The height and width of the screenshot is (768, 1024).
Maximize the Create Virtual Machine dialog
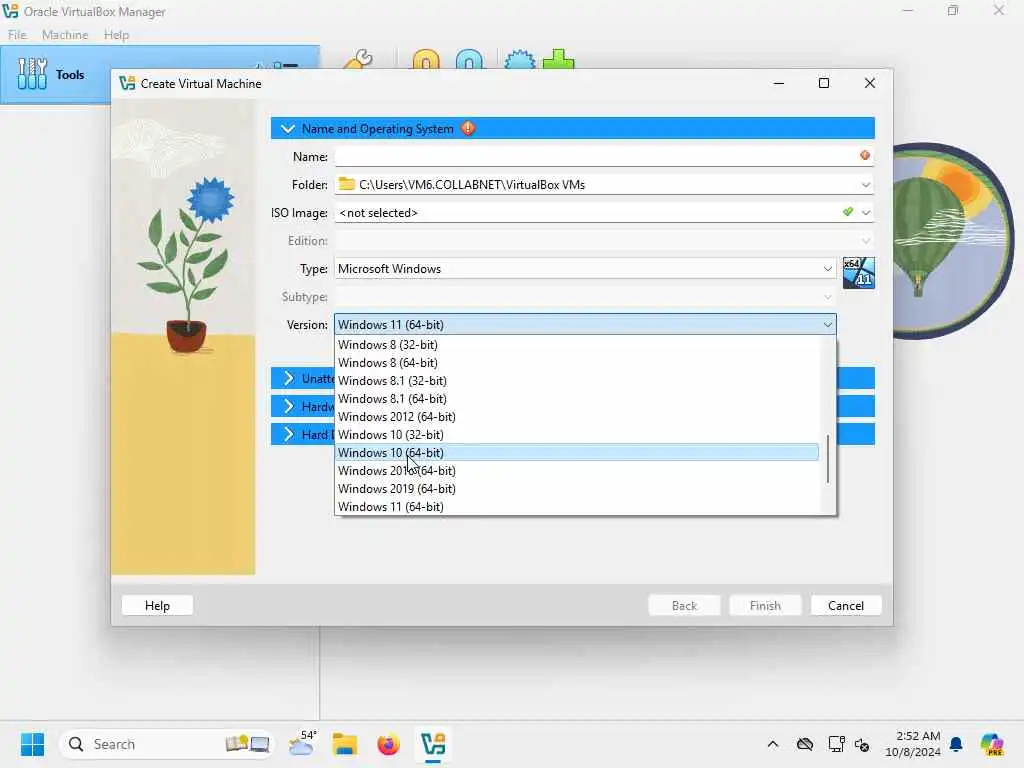coord(824,83)
